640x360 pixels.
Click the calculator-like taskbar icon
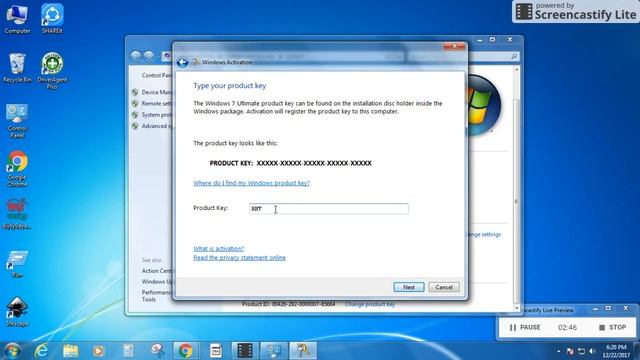pos(128,351)
